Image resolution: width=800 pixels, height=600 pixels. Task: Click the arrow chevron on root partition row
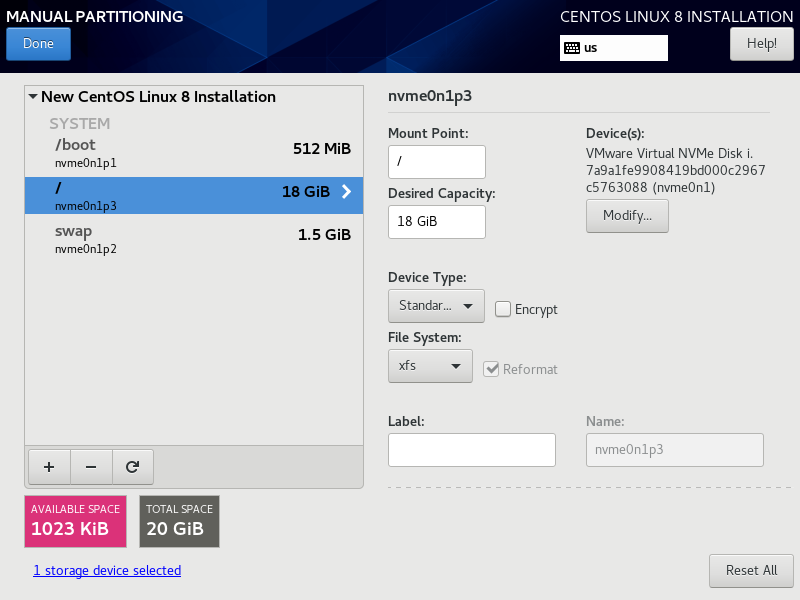[x=346, y=192]
